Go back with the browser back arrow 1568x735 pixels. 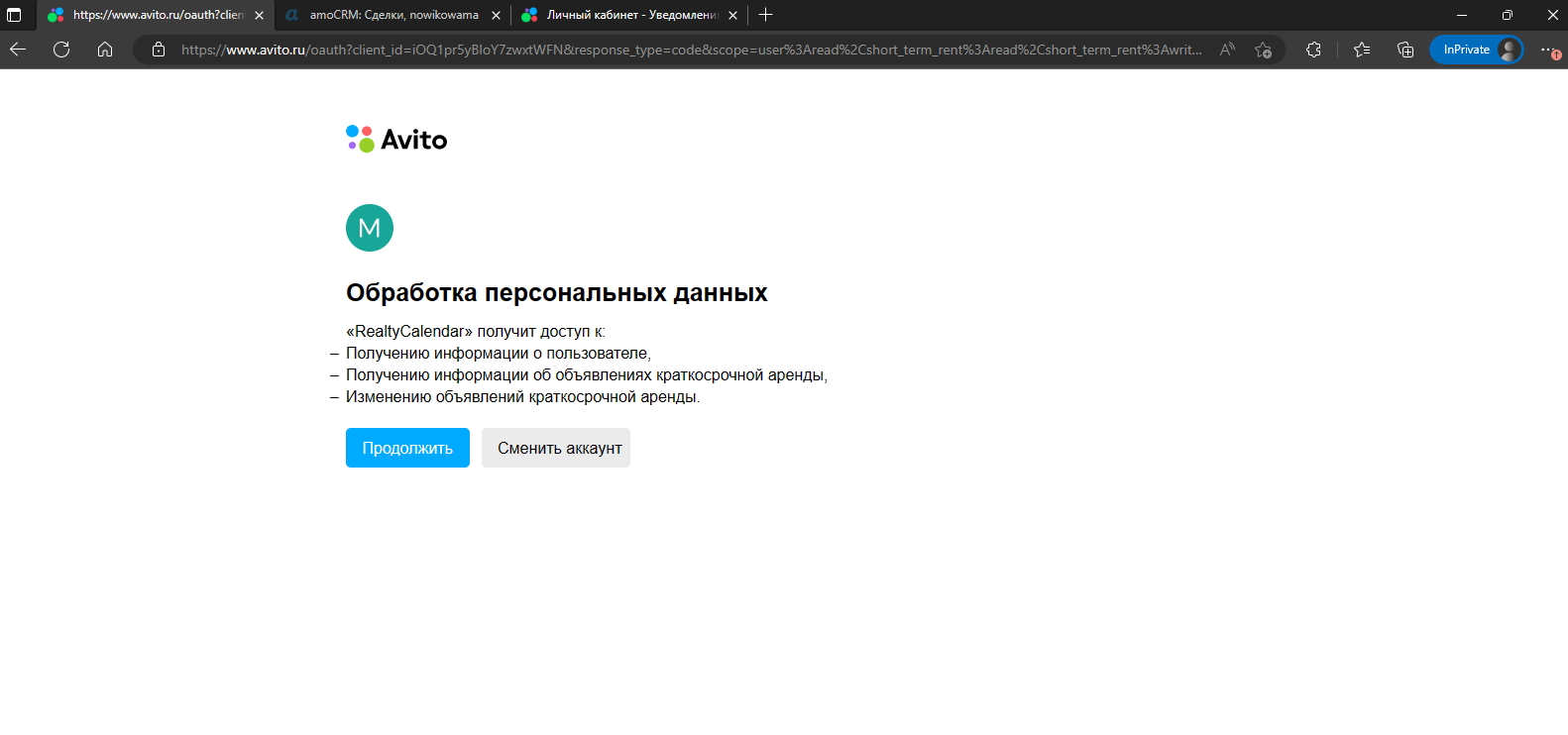(18, 50)
